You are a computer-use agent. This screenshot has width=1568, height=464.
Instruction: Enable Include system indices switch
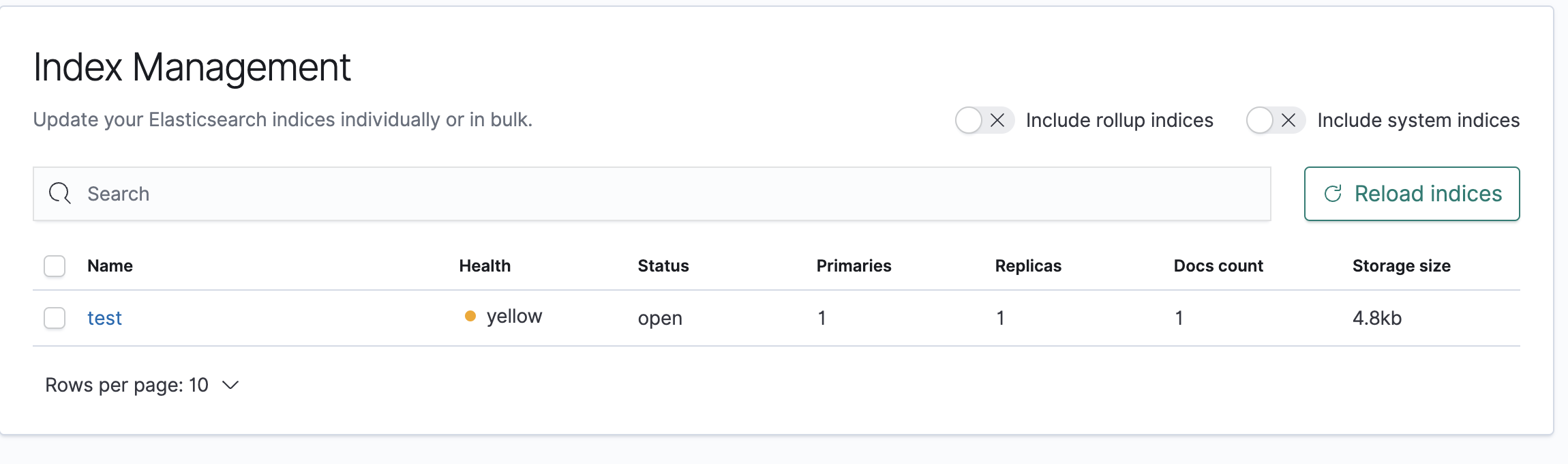click(1275, 120)
